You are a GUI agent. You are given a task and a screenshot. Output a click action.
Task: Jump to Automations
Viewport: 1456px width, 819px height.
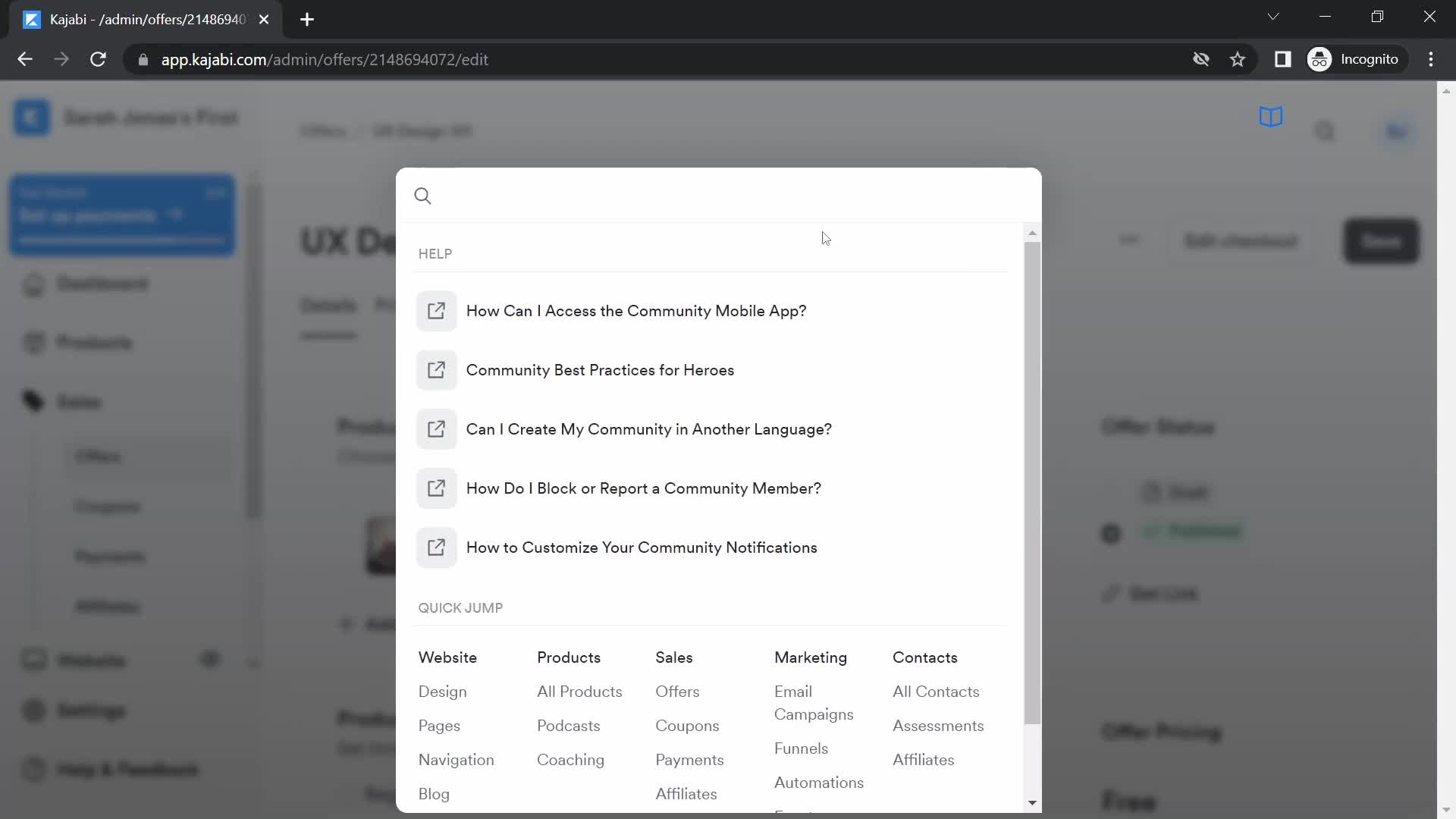(819, 783)
